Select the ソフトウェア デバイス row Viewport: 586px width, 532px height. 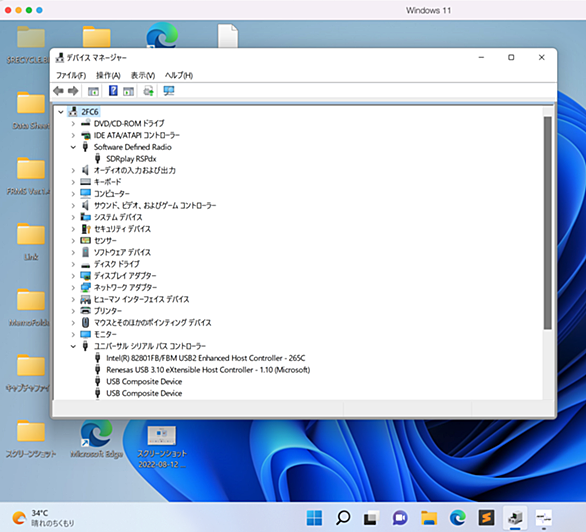pos(122,252)
